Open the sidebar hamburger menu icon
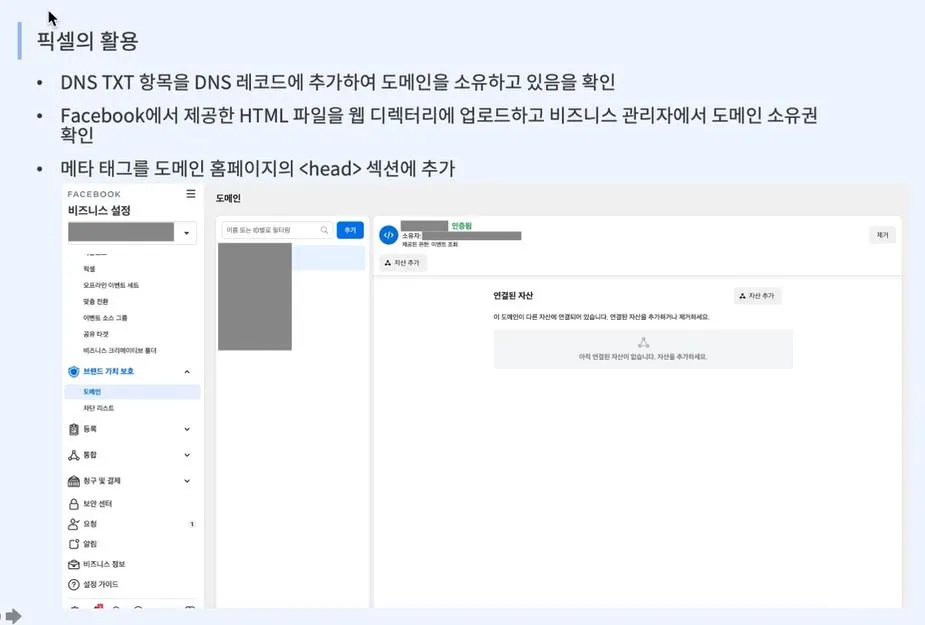 point(189,193)
